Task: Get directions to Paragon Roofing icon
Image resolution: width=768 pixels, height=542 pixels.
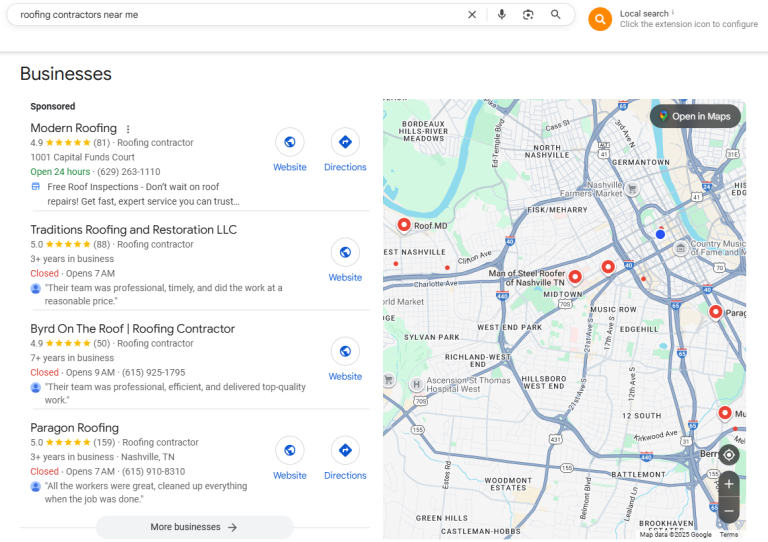Action: click(x=345, y=450)
